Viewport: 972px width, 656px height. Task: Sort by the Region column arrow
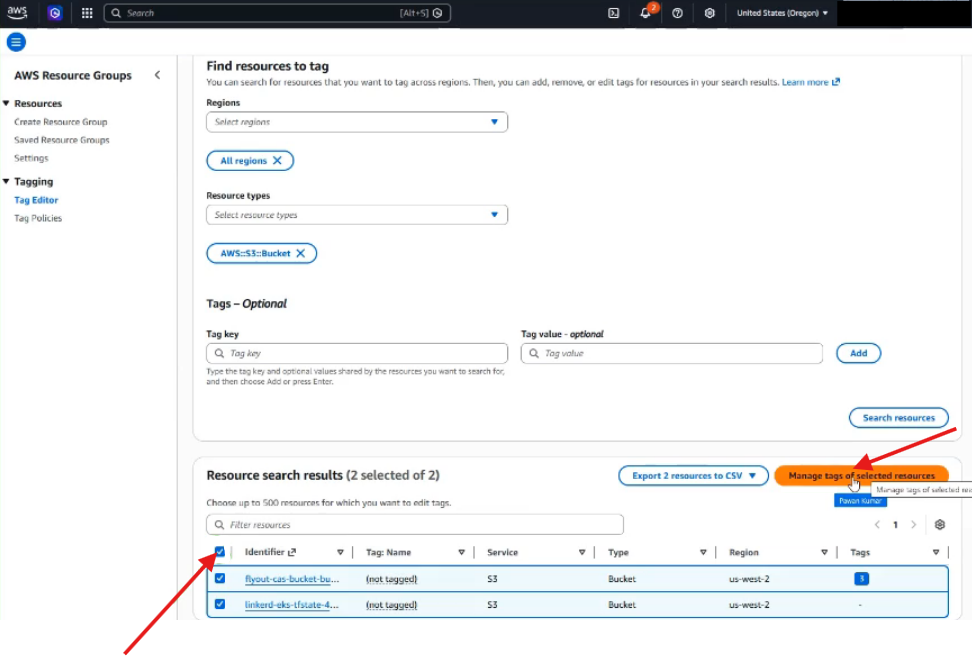click(x=824, y=552)
